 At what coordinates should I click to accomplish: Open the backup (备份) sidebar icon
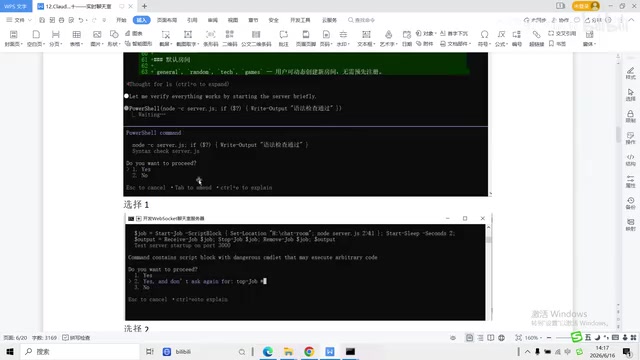[631, 203]
